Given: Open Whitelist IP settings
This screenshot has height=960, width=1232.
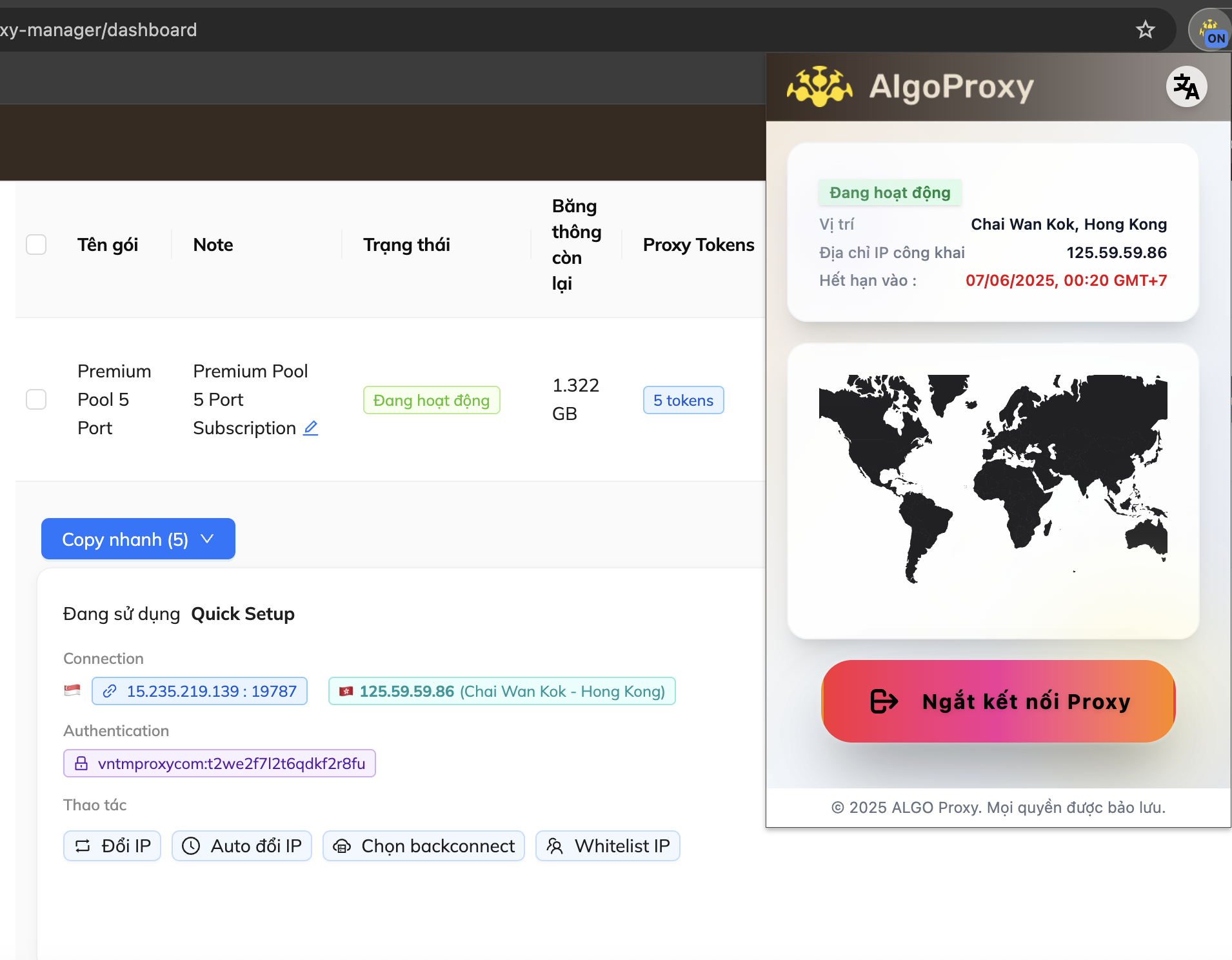Looking at the screenshot, I should click(608, 846).
